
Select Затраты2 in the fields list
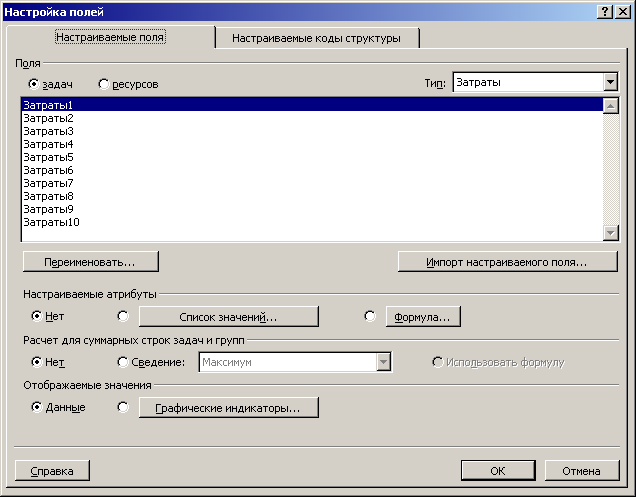[312, 118]
